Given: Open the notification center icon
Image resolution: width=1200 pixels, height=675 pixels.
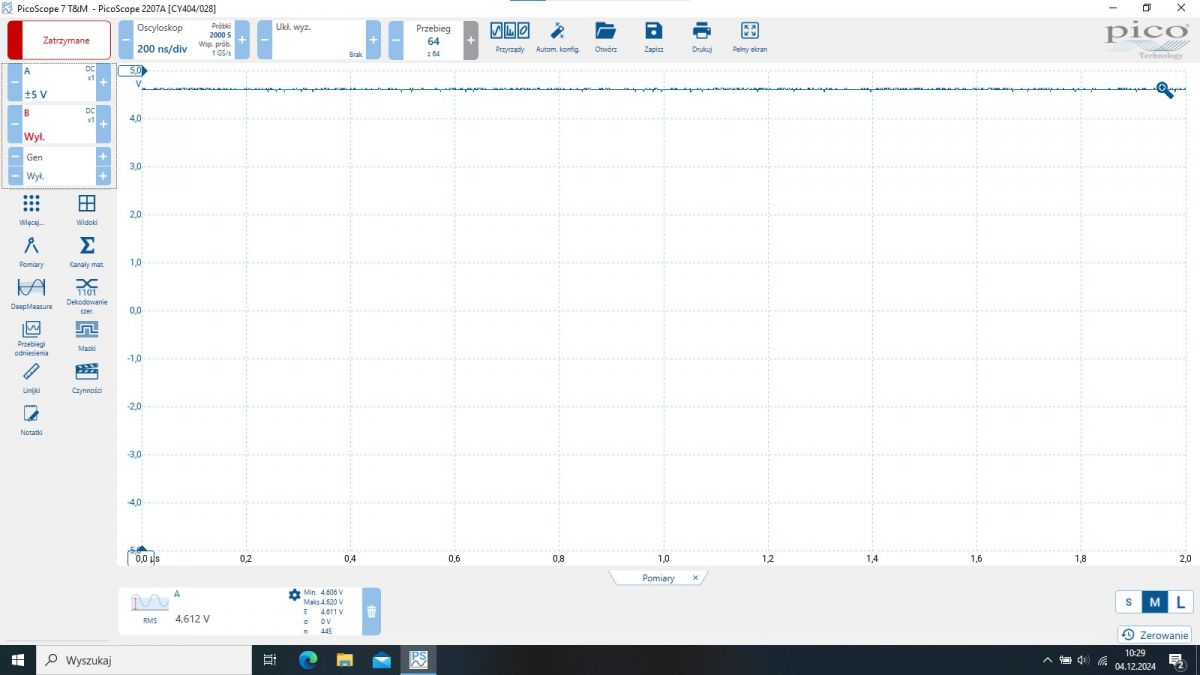Looking at the screenshot, I should point(1176,660).
